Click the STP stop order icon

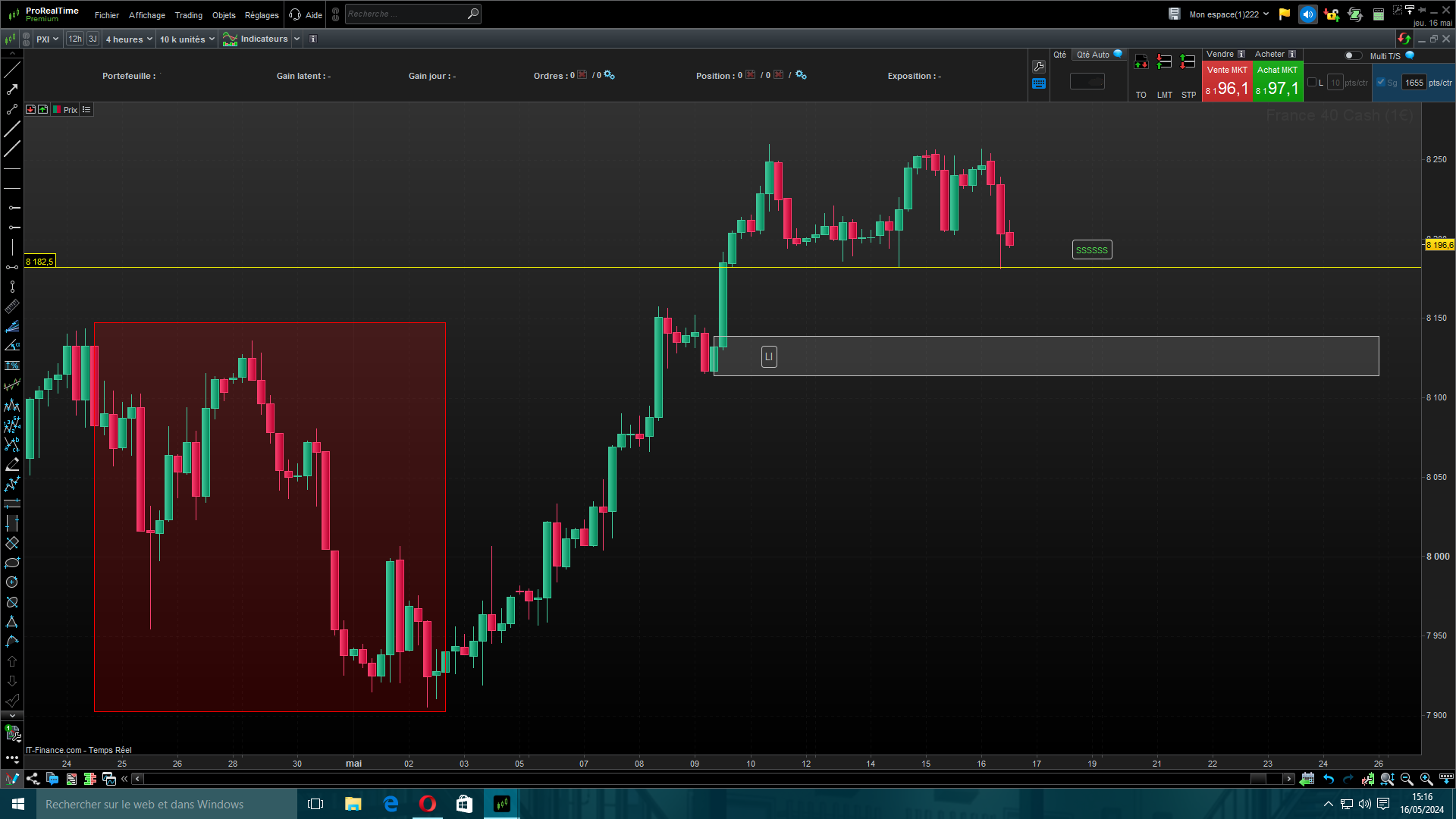(x=1188, y=62)
